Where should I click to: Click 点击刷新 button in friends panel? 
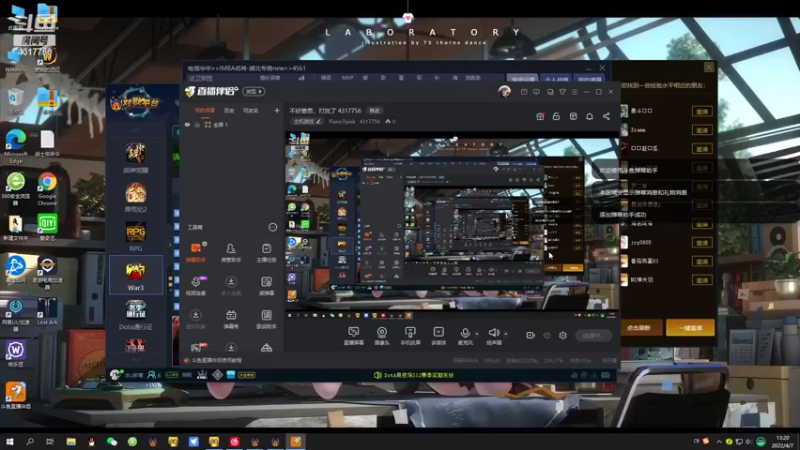641,328
